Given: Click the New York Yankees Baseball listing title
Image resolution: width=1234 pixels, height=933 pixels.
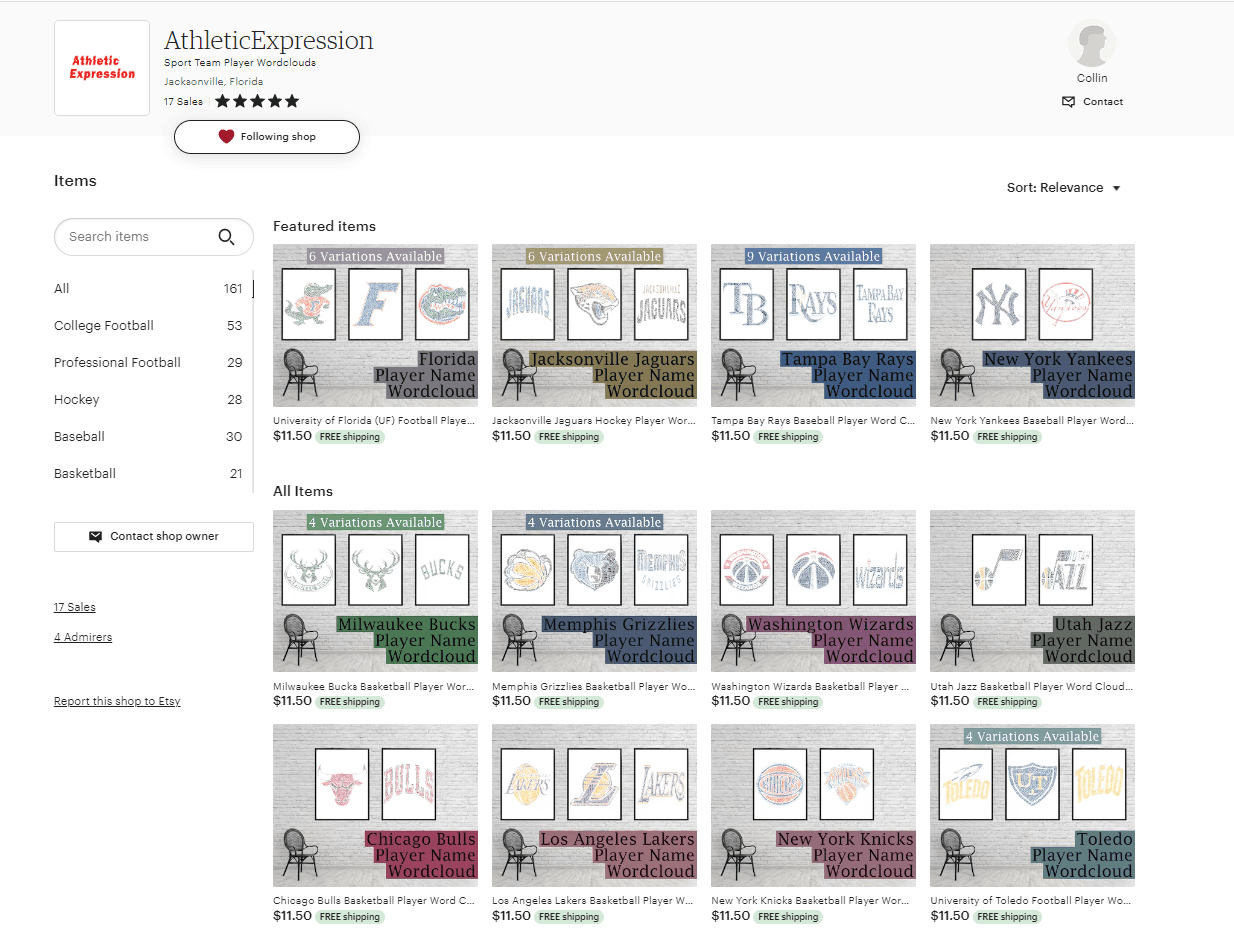Looking at the screenshot, I should tap(1032, 421).
